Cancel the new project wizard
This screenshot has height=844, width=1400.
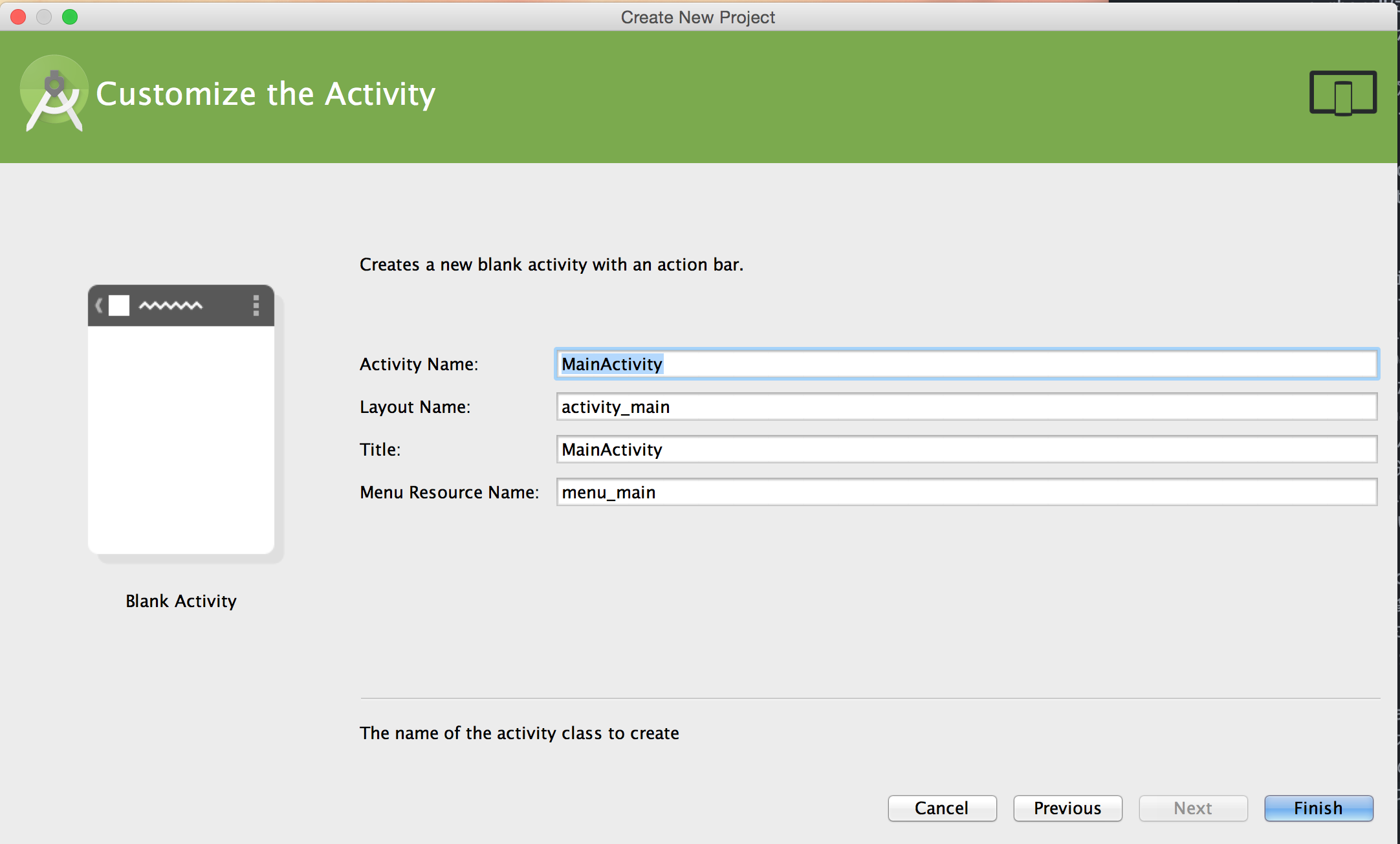pos(942,808)
